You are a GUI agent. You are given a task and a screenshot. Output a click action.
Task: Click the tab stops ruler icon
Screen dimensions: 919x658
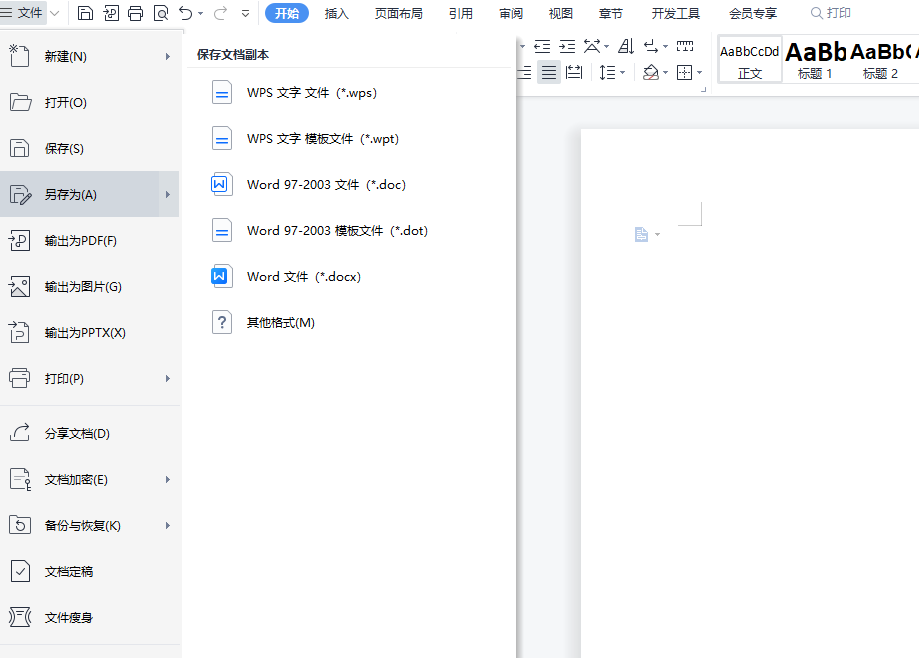click(685, 46)
